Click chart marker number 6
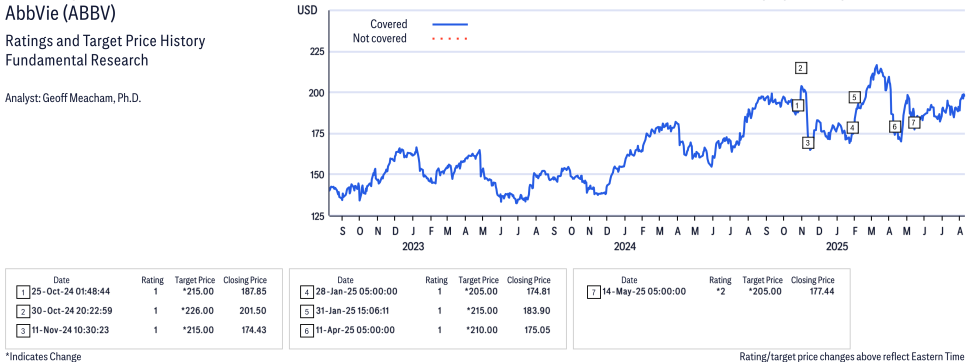Viewport: 975px width, 362px height. [x=895, y=126]
